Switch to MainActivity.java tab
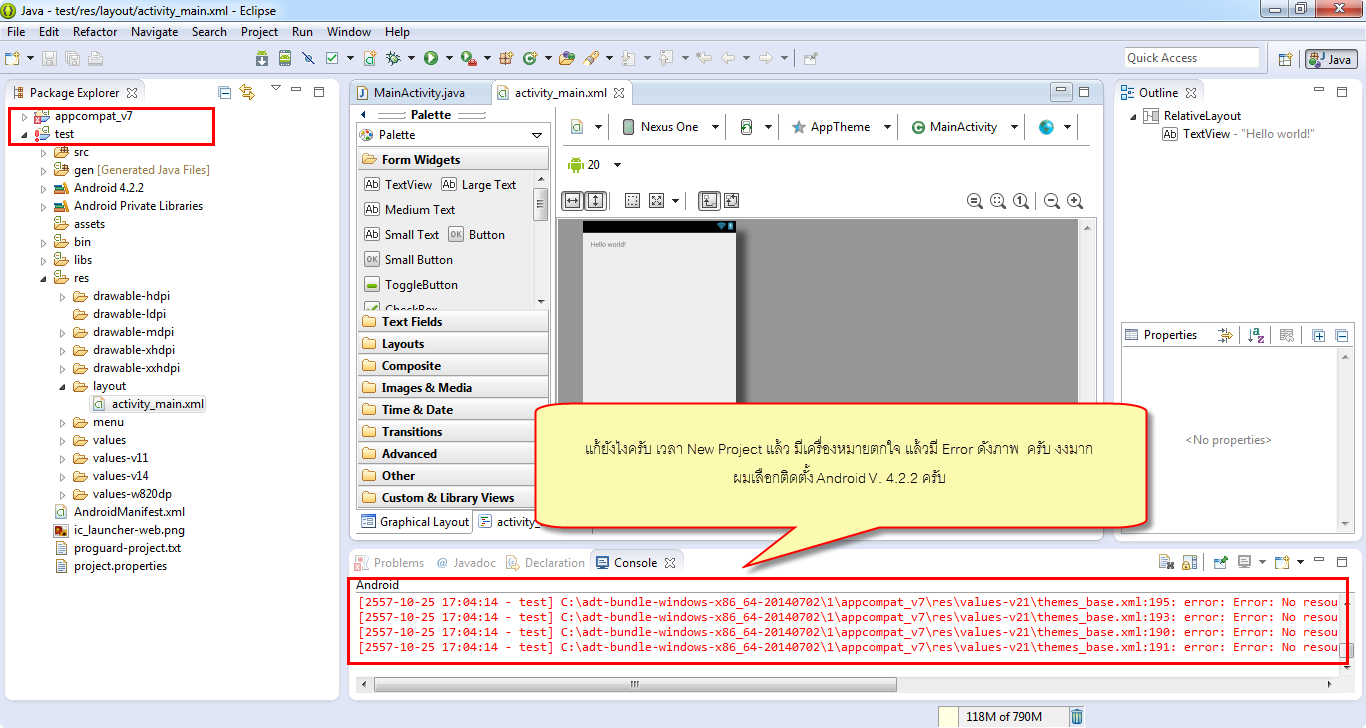This screenshot has width=1366, height=728. point(419,93)
